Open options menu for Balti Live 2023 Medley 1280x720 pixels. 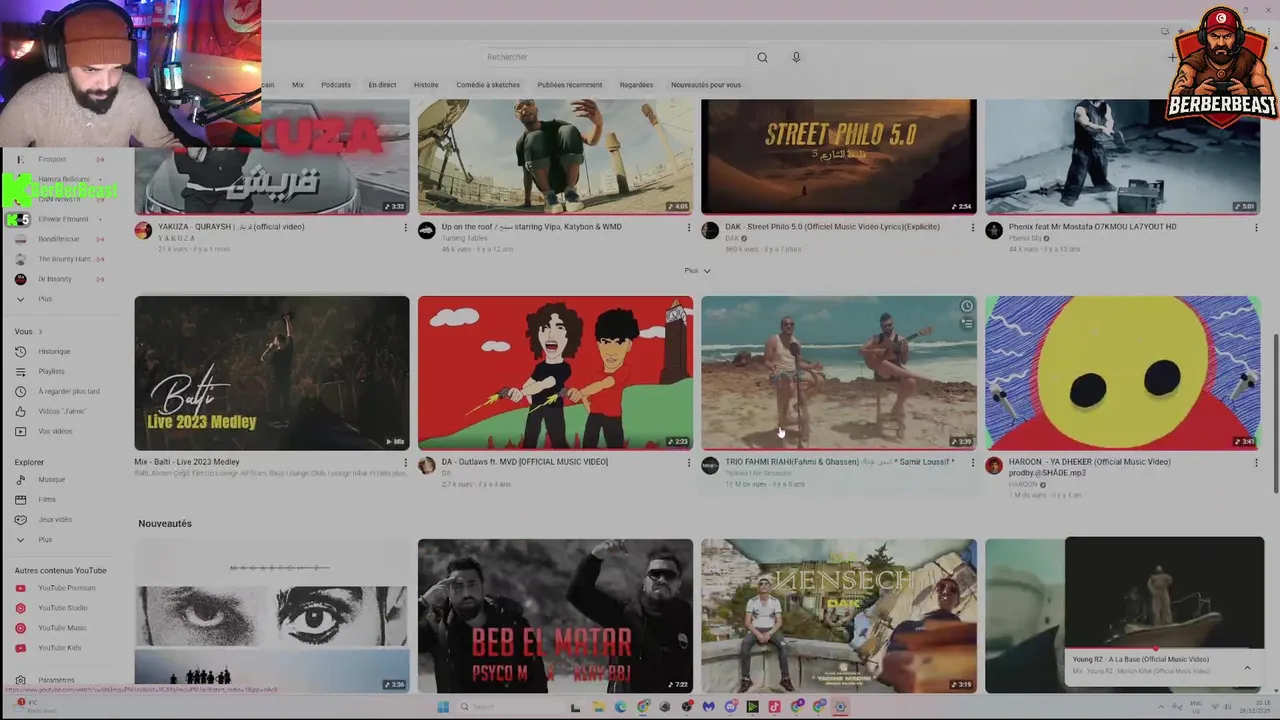point(405,463)
